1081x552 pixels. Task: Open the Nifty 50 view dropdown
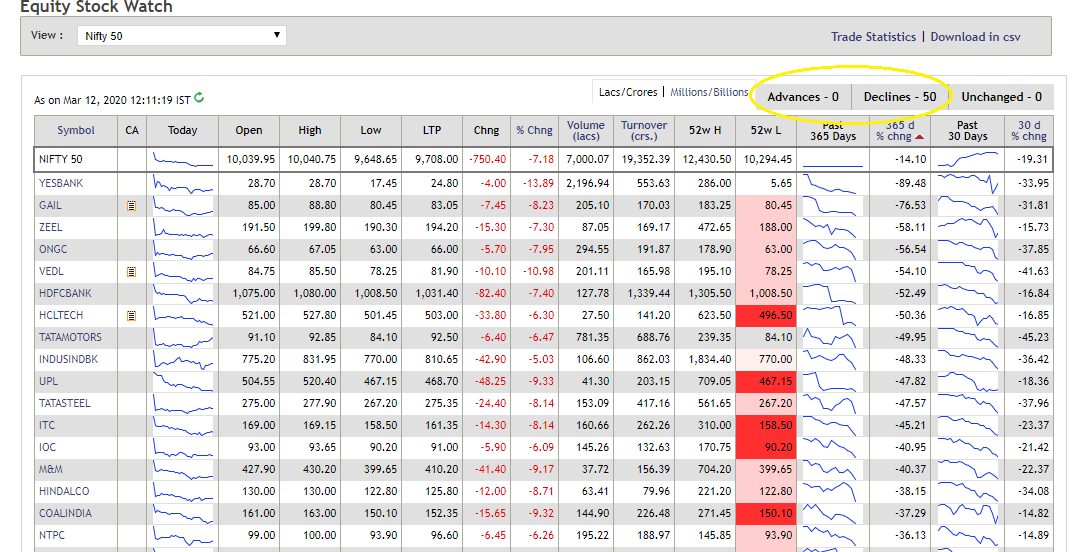[x=182, y=36]
